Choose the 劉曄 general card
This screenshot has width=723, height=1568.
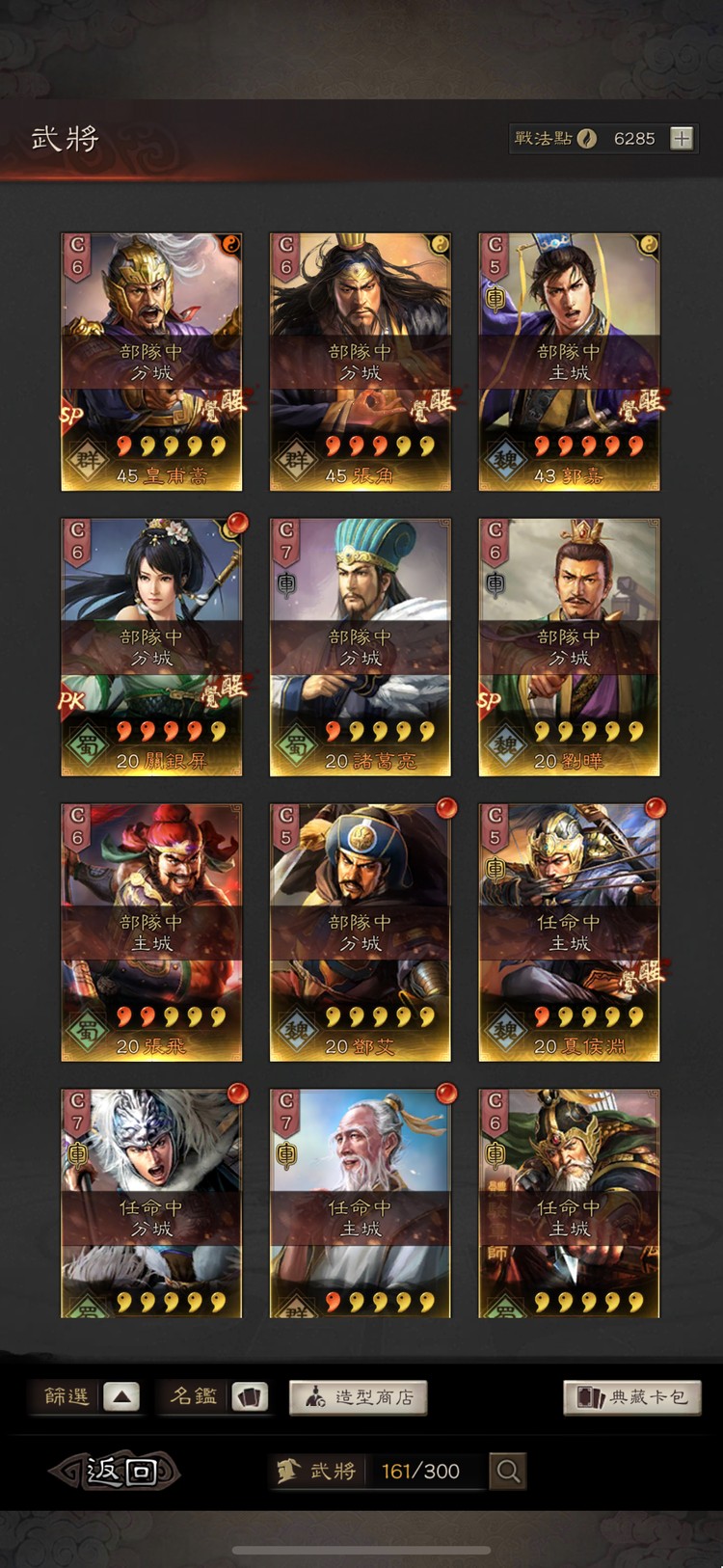[x=569, y=647]
